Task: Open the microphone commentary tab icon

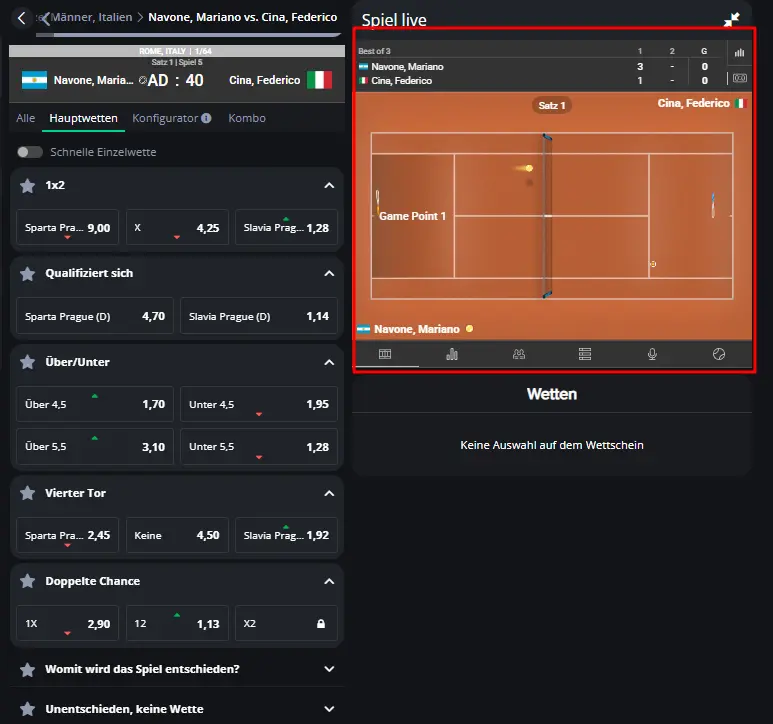Action: [652, 354]
